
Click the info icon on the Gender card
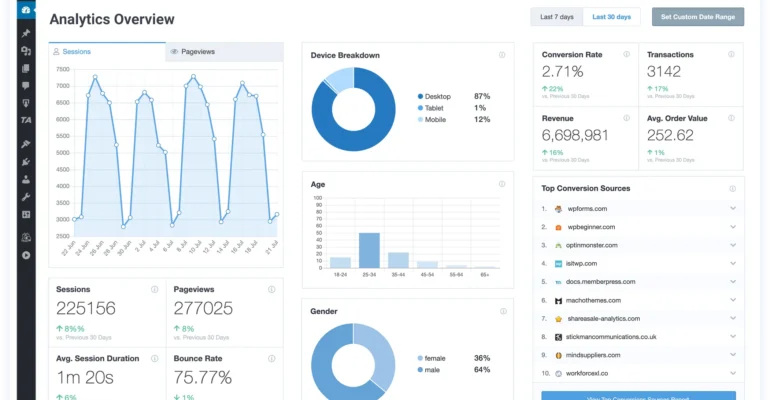click(503, 311)
